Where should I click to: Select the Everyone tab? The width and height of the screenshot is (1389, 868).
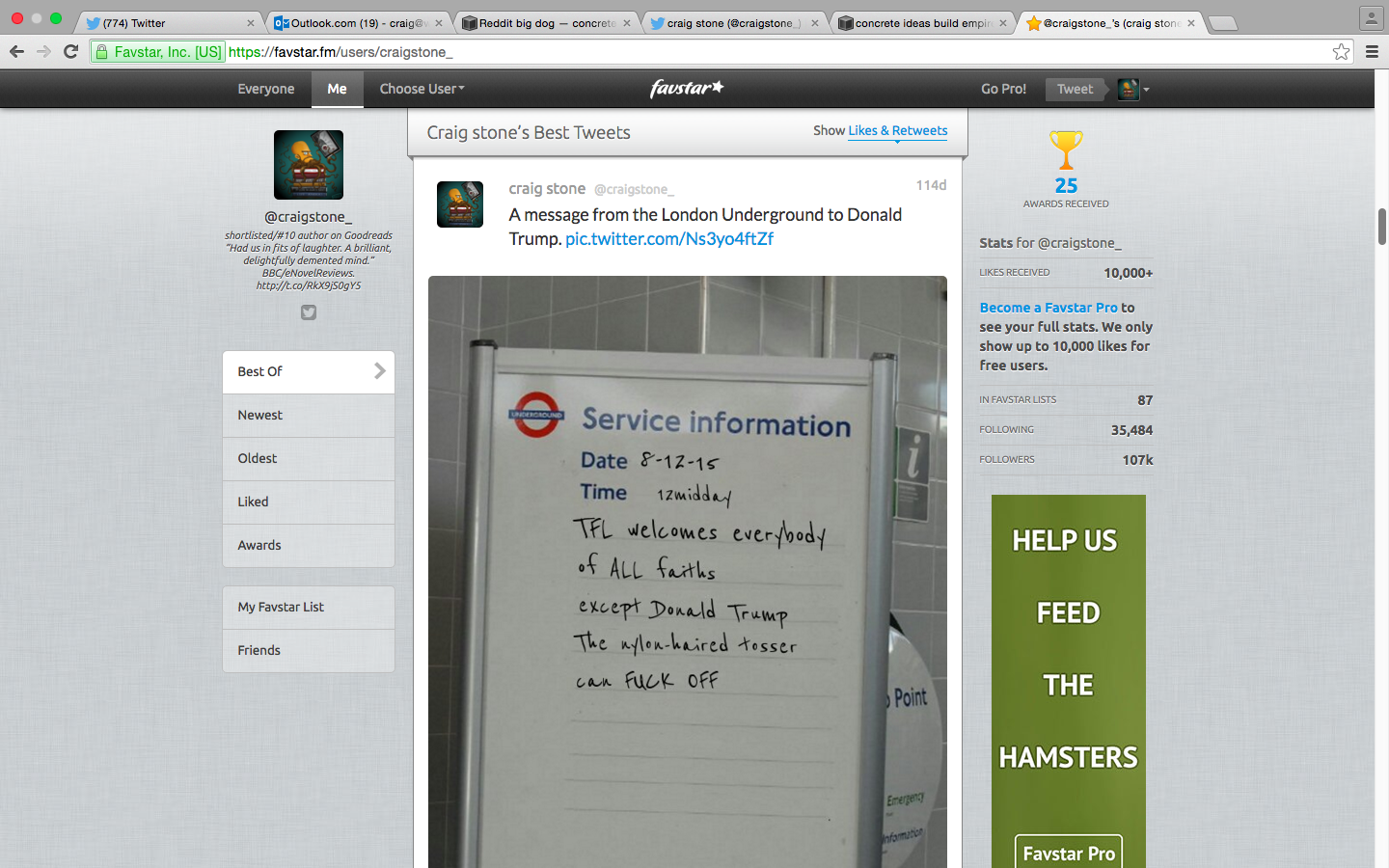tap(266, 89)
